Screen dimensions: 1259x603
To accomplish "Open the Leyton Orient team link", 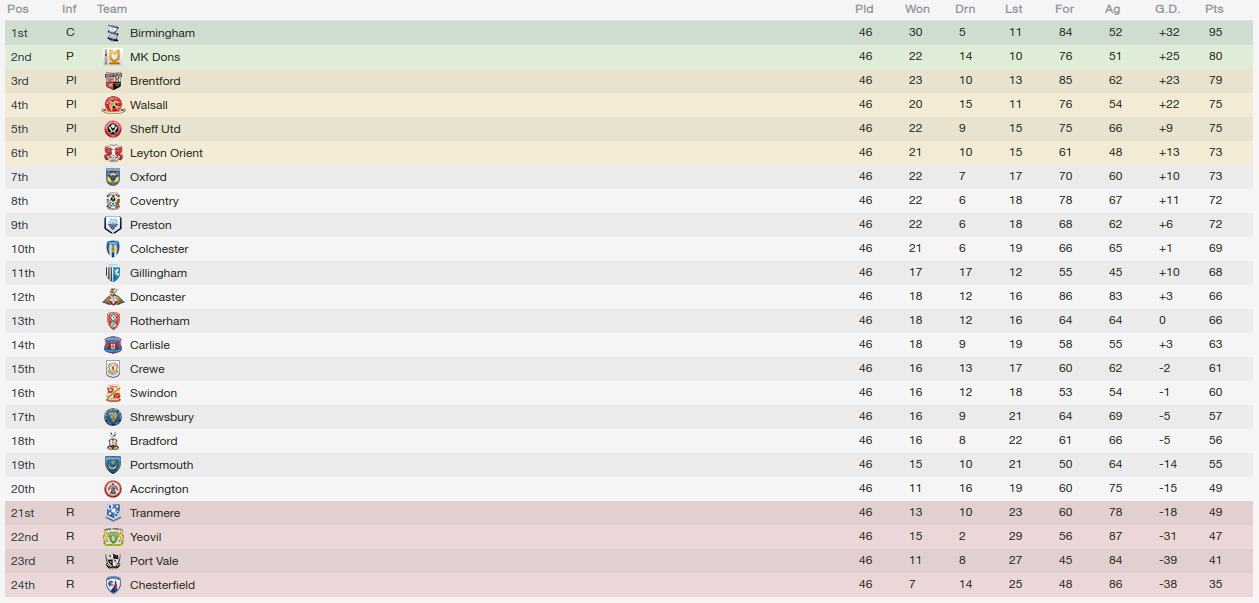I will (166, 153).
